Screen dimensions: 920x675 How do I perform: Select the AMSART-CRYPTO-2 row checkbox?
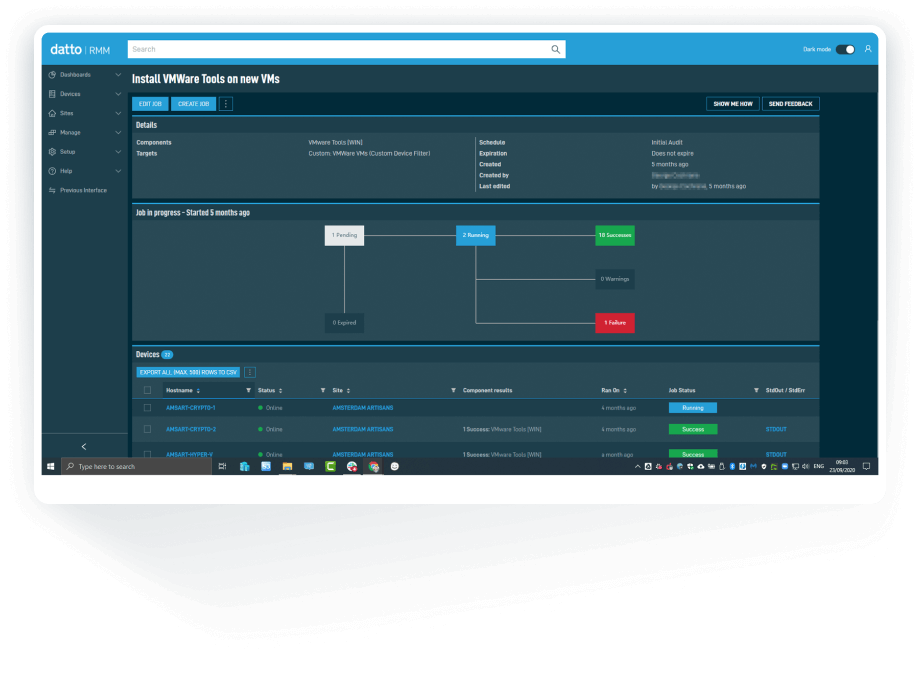point(147,429)
